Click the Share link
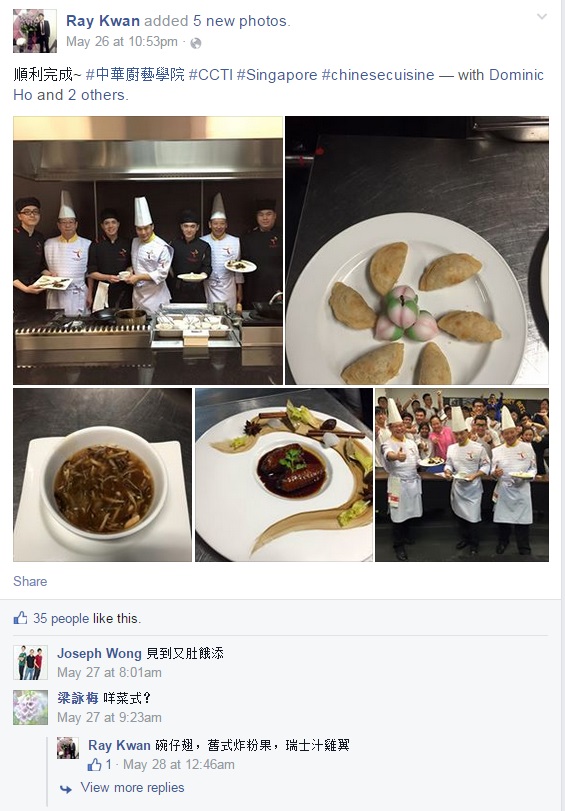Viewport: 565px width, 811px height. click(30, 581)
